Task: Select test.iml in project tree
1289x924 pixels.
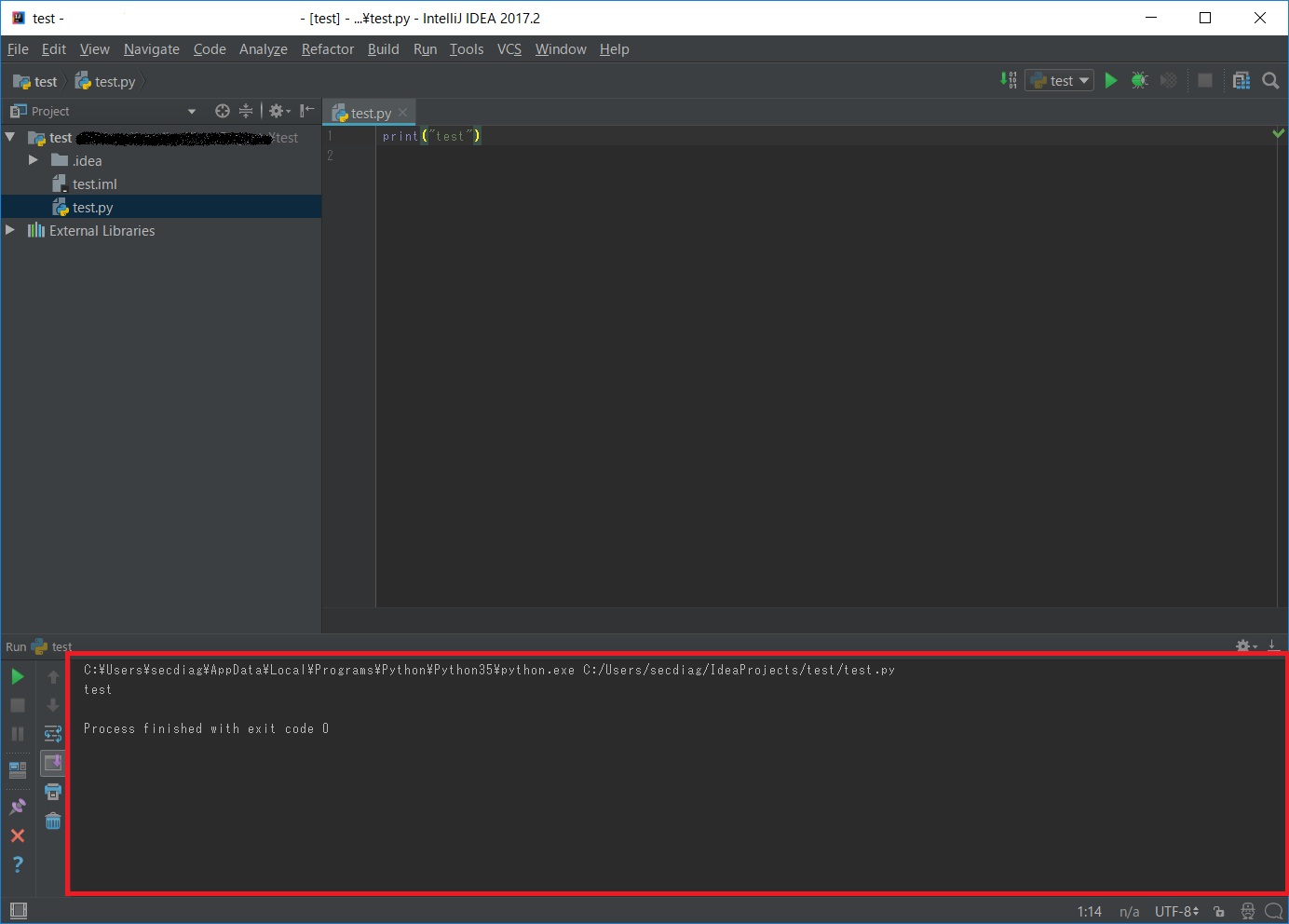Action: coord(94,184)
